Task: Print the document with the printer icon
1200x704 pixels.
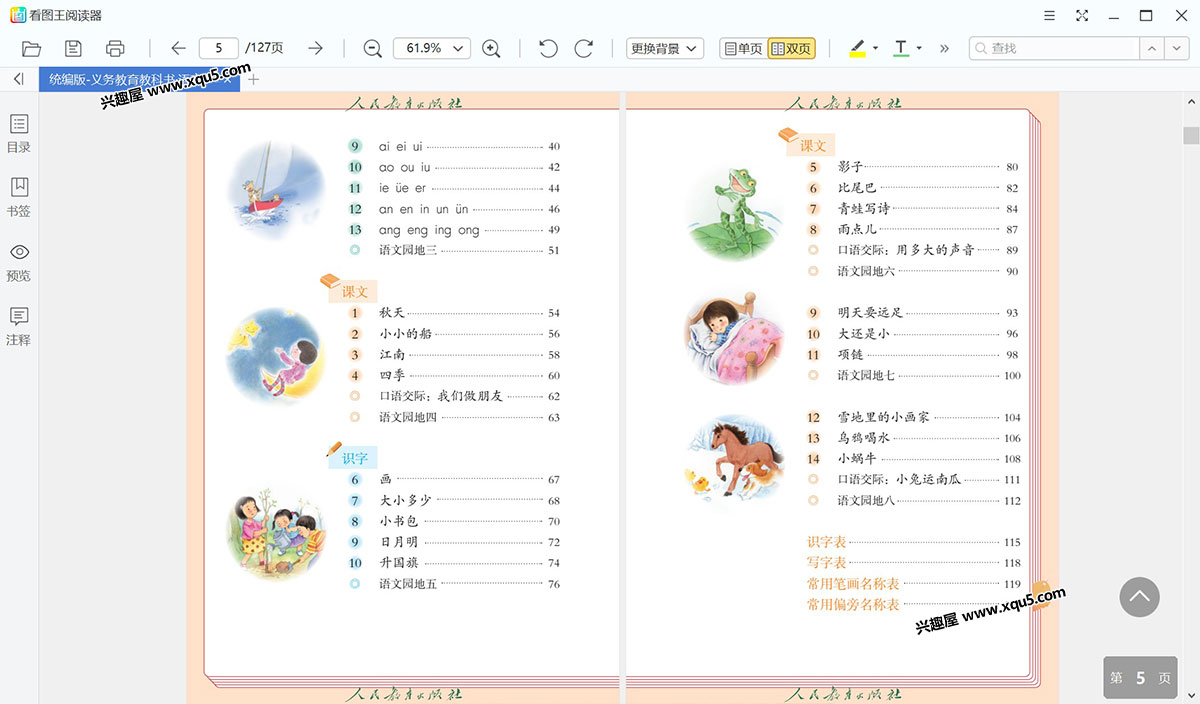Action: 115,48
